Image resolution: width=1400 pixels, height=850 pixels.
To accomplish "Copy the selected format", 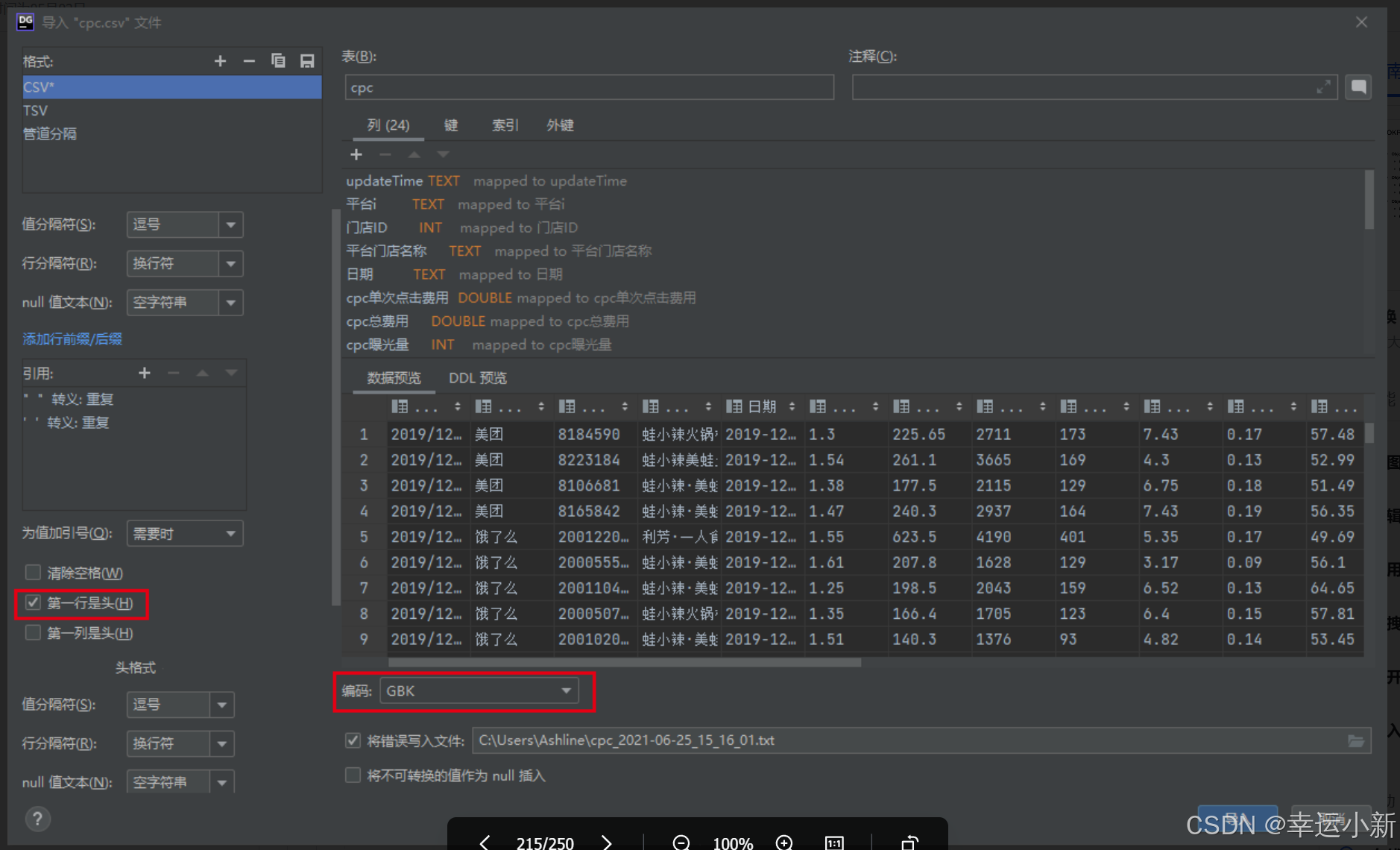I will pyautogui.click(x=278, y=61).
